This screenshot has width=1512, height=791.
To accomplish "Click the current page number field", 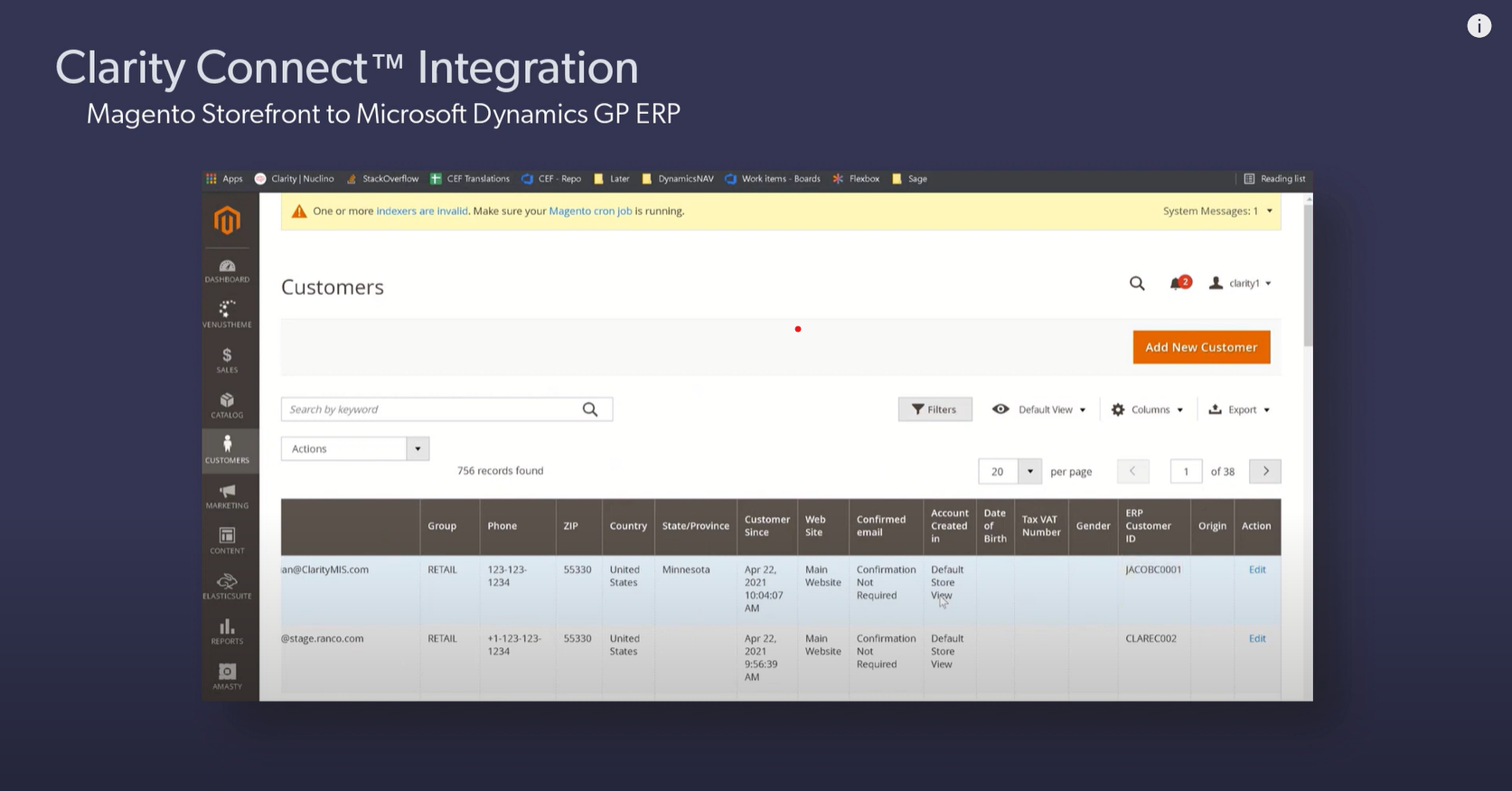I will coord(1186,472).
